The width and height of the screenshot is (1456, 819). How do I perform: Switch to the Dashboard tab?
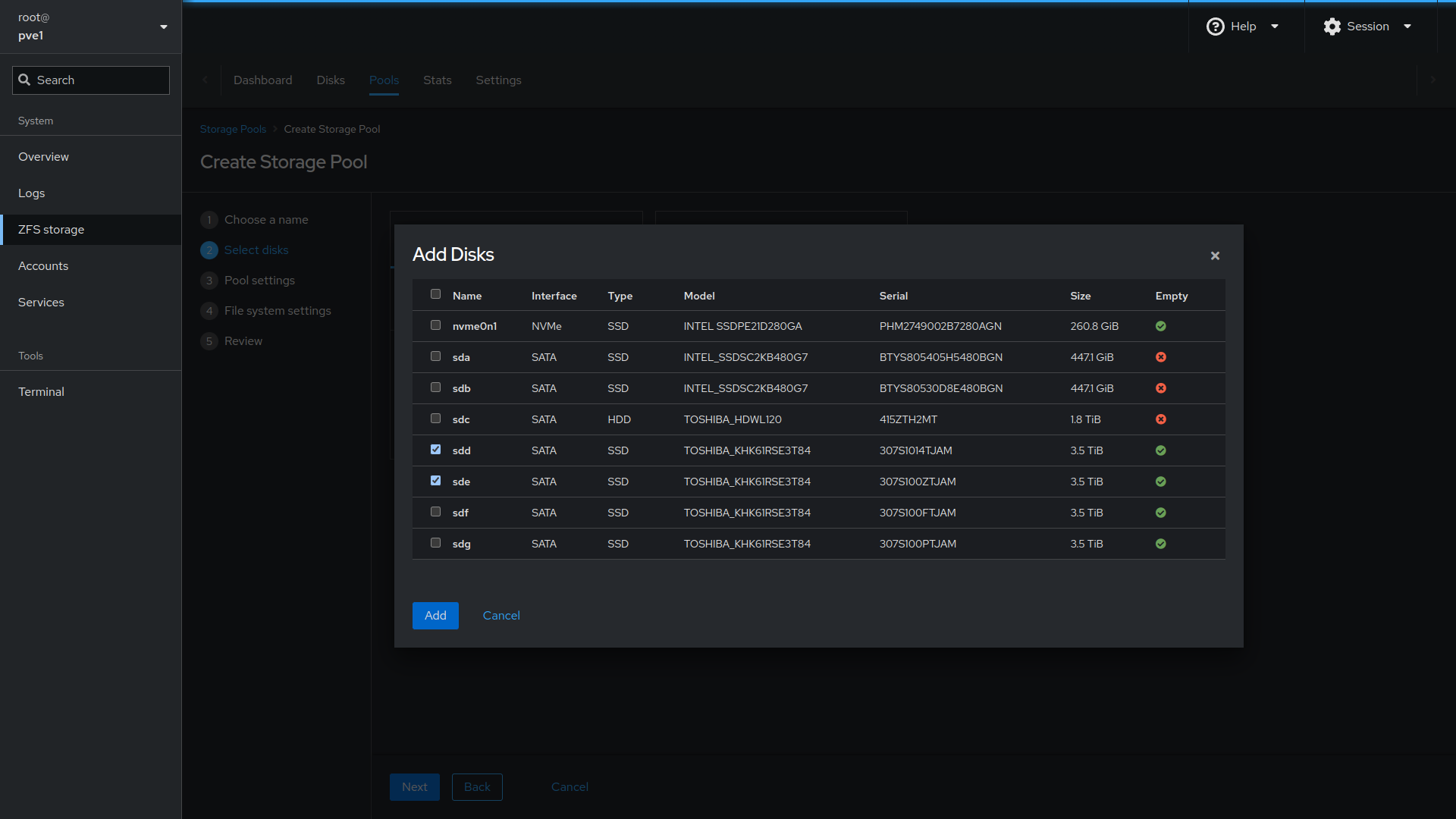(x=262, y=80)
